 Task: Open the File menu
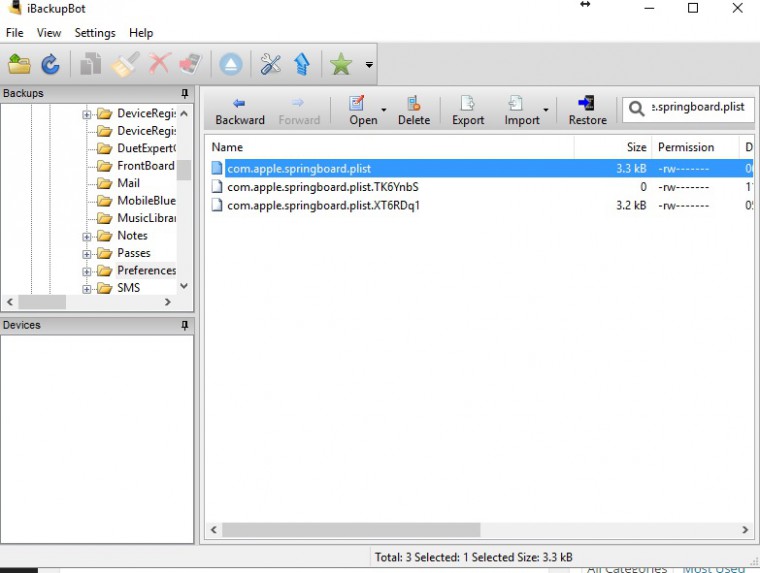pos(14,33)
